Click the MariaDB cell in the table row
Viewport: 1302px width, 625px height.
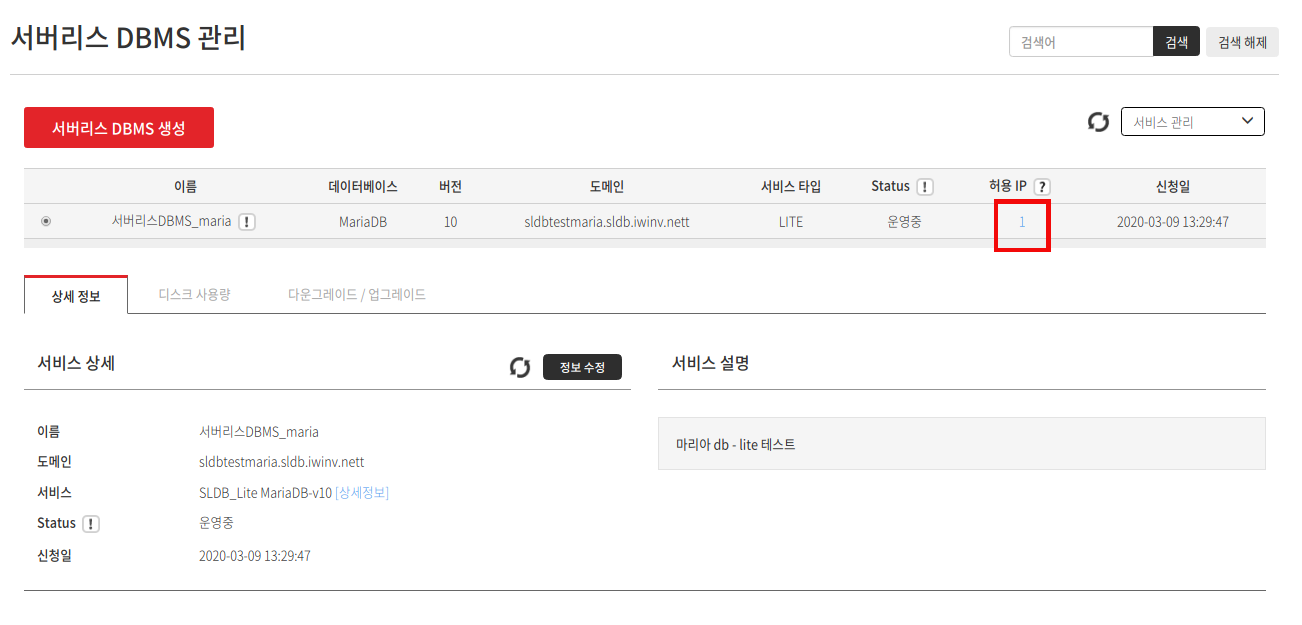pos(363,222)
